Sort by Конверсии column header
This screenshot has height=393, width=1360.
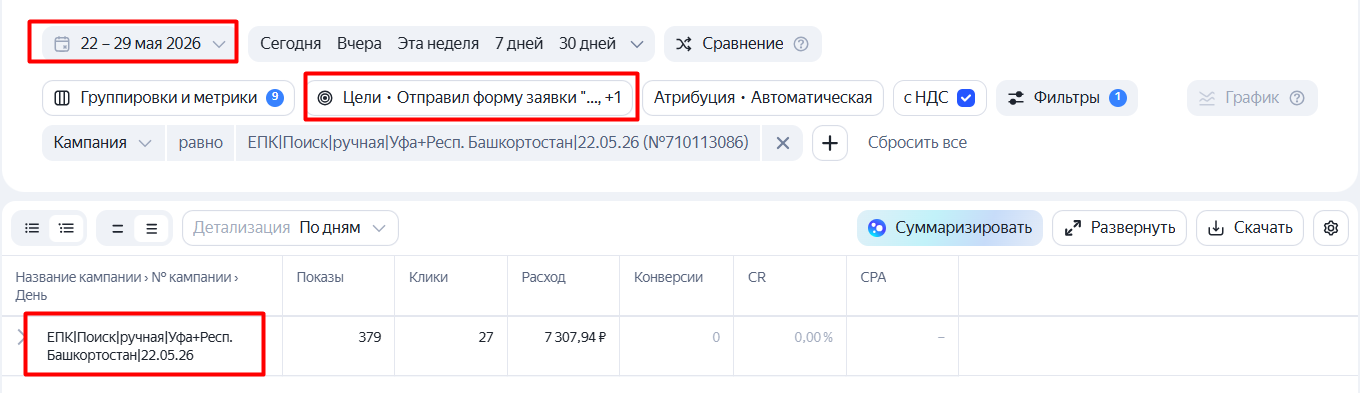click(x=668, y=277)
